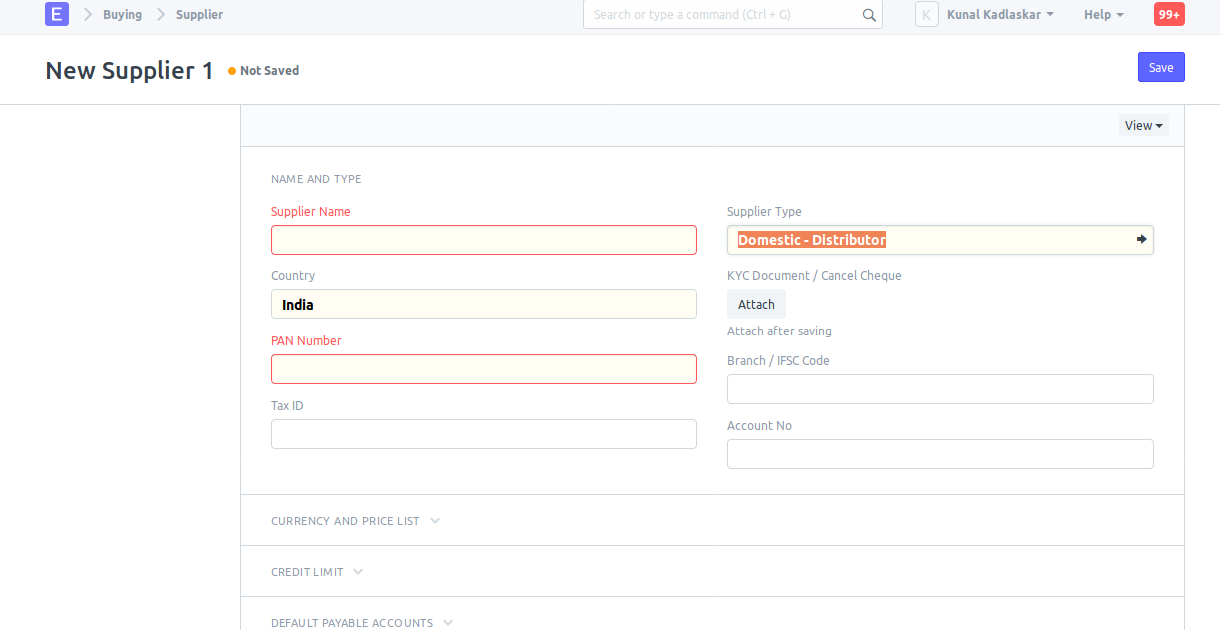Click the Save button
The height and width of the screenshot is (630, 1220).
coord(1161,67)
